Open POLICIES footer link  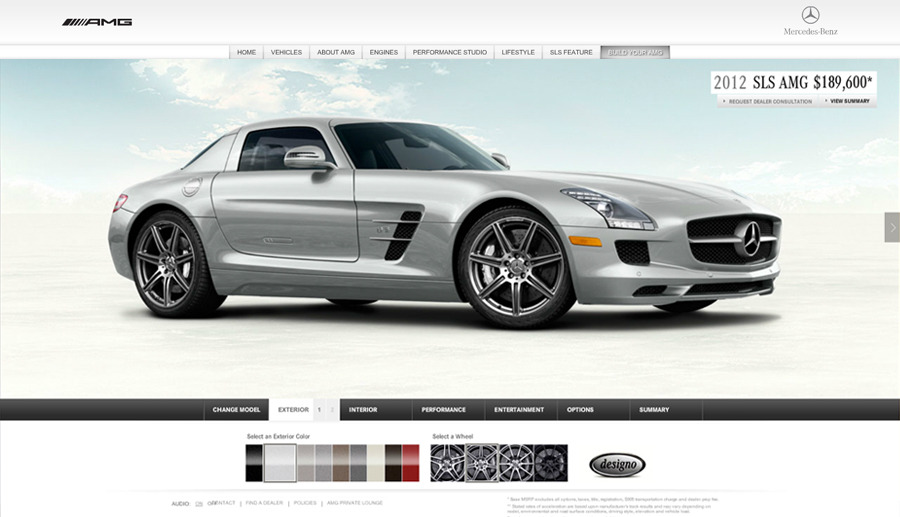[x=305, y=503]
